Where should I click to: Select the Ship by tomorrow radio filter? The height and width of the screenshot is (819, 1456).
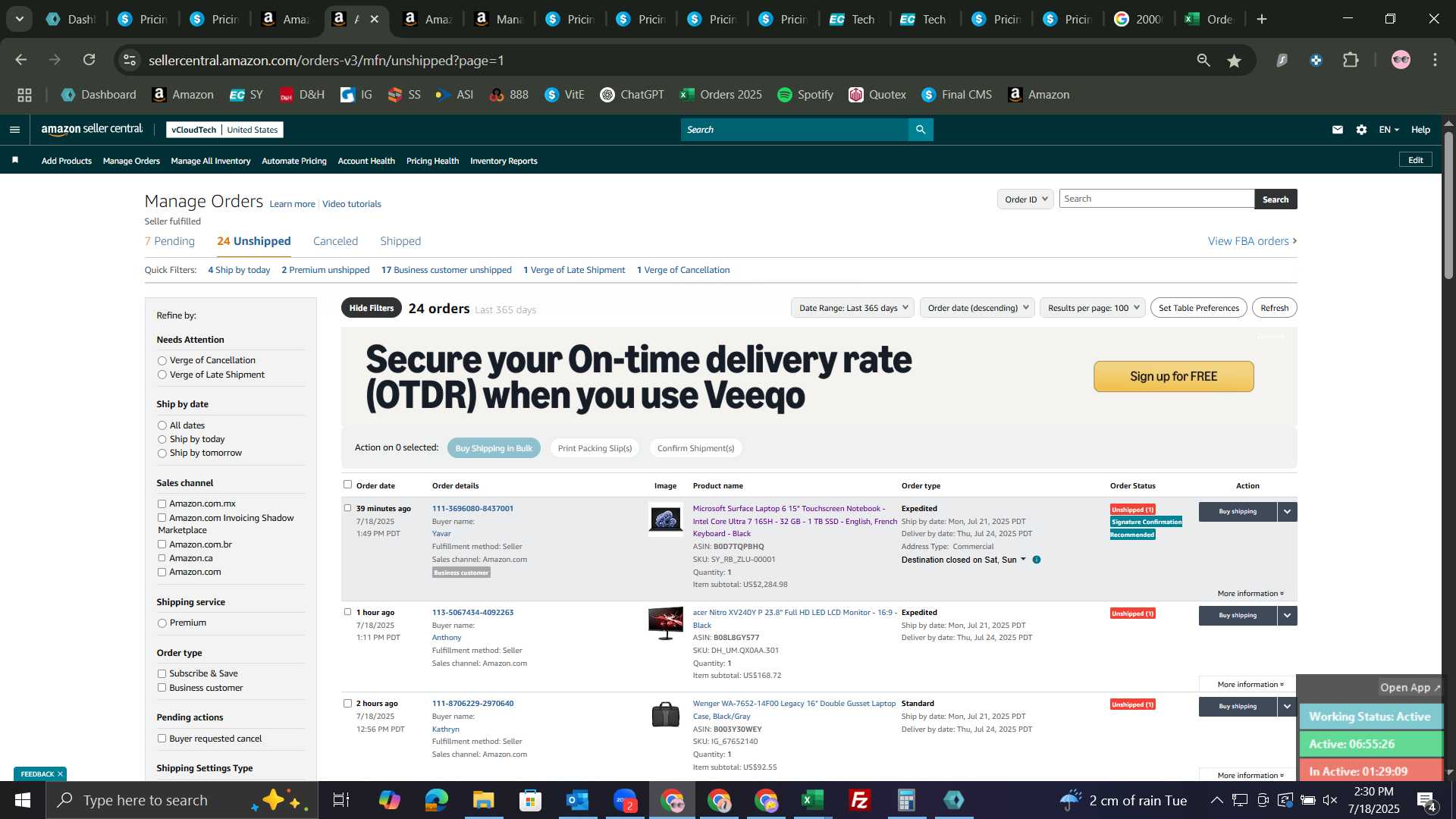(162, 453)
